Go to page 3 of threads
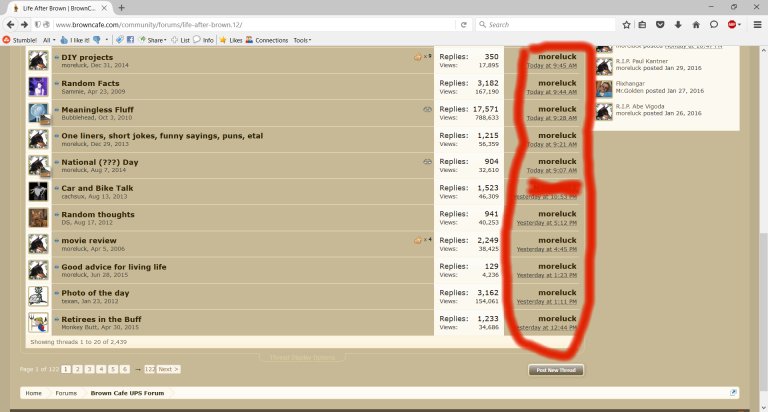The height and width of the screenshot is (412, 768). click(x=89, y=369)
